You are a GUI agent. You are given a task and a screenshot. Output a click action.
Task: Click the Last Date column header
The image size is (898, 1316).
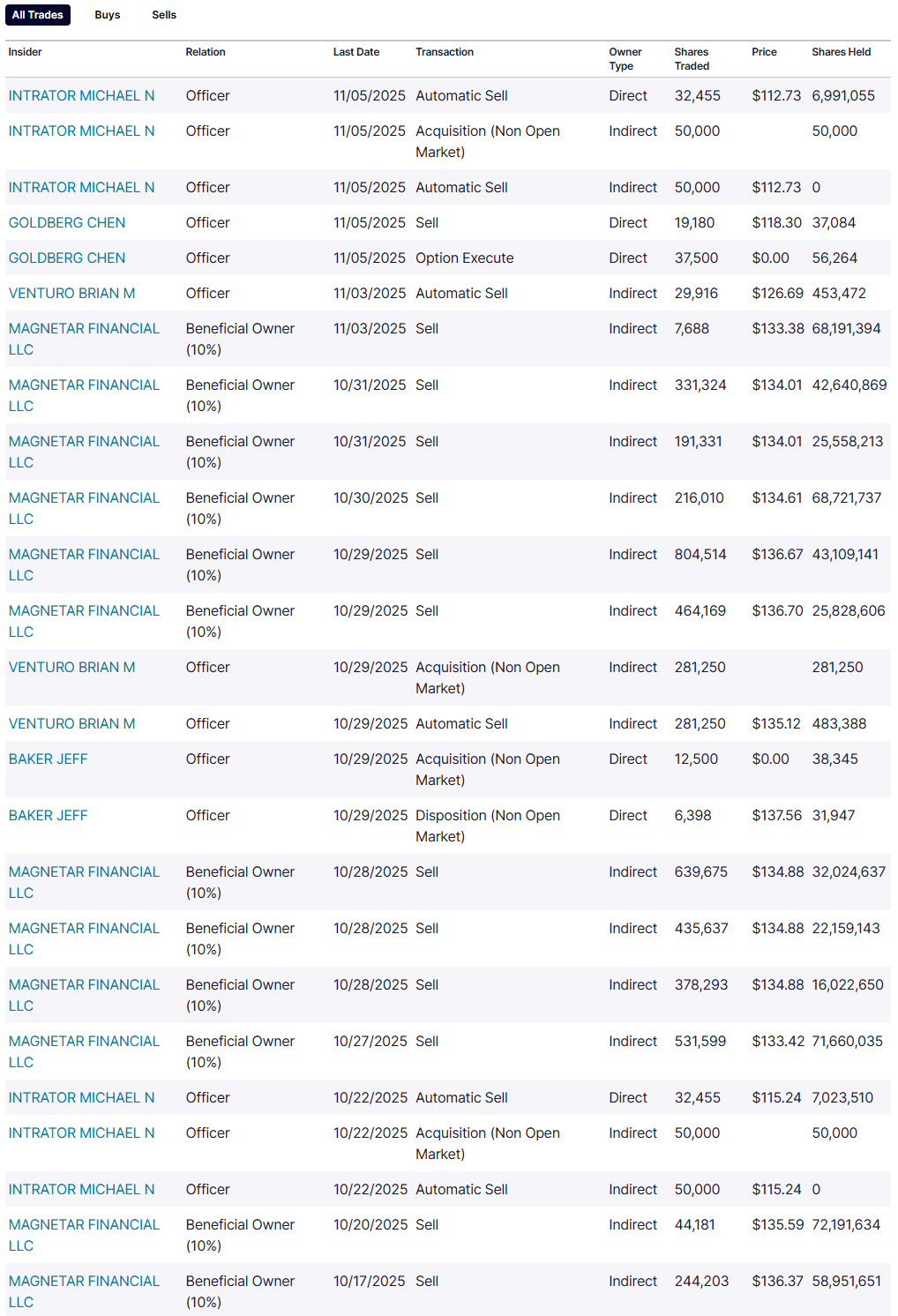point(356,52)
